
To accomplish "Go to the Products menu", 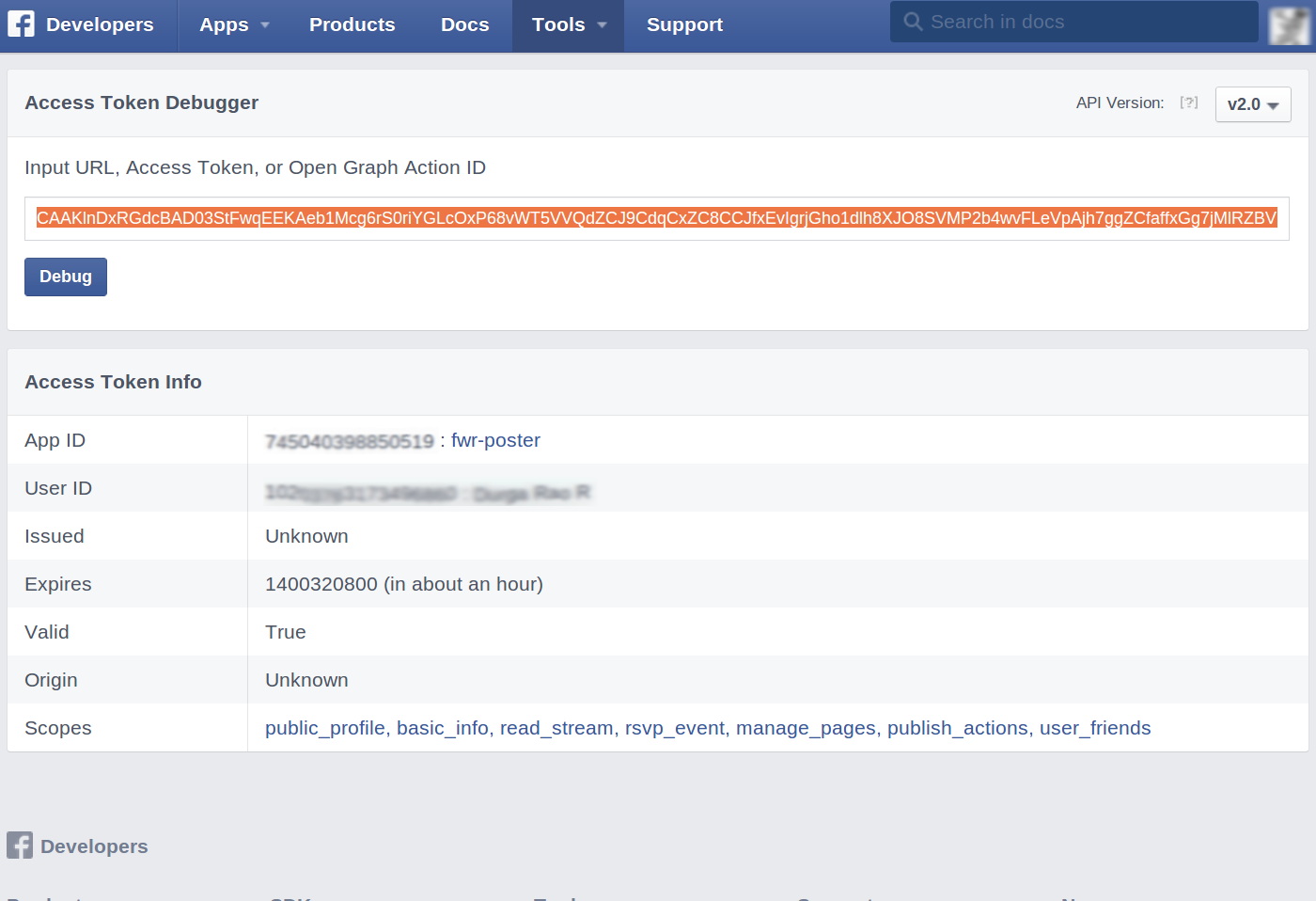I will (x=352, y=25).
